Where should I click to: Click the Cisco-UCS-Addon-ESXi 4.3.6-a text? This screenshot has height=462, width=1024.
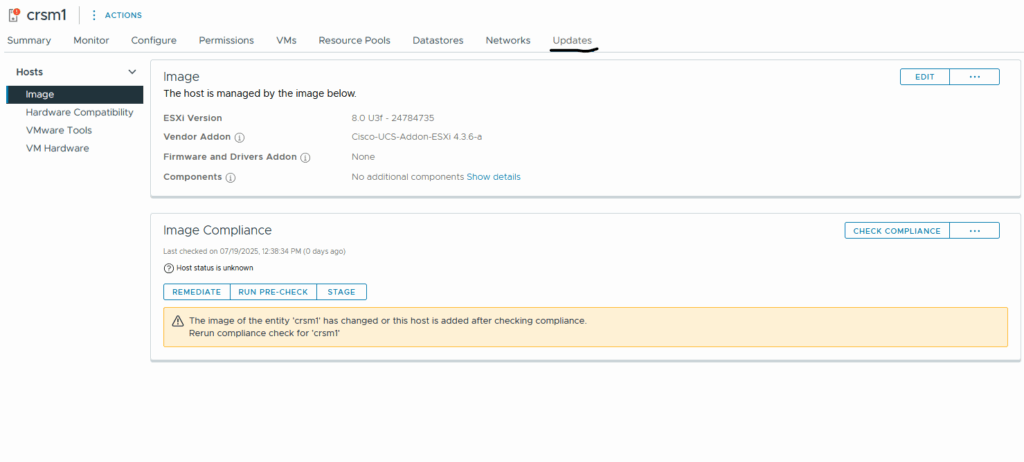click(417, 137)
